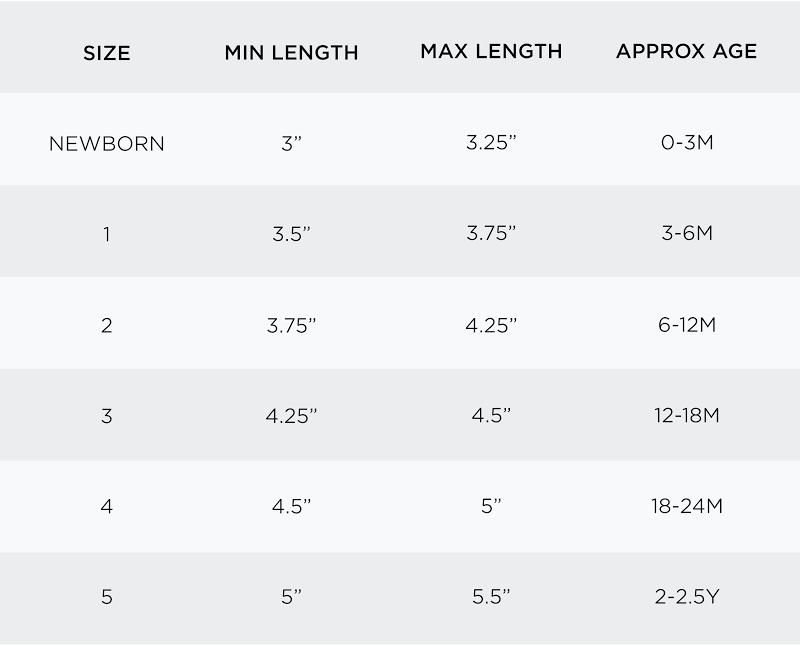Image resolution: width=800 pixels, height=646 pixels.
Task: Click the APPROX AGE column header
Action: click(687, 51)
